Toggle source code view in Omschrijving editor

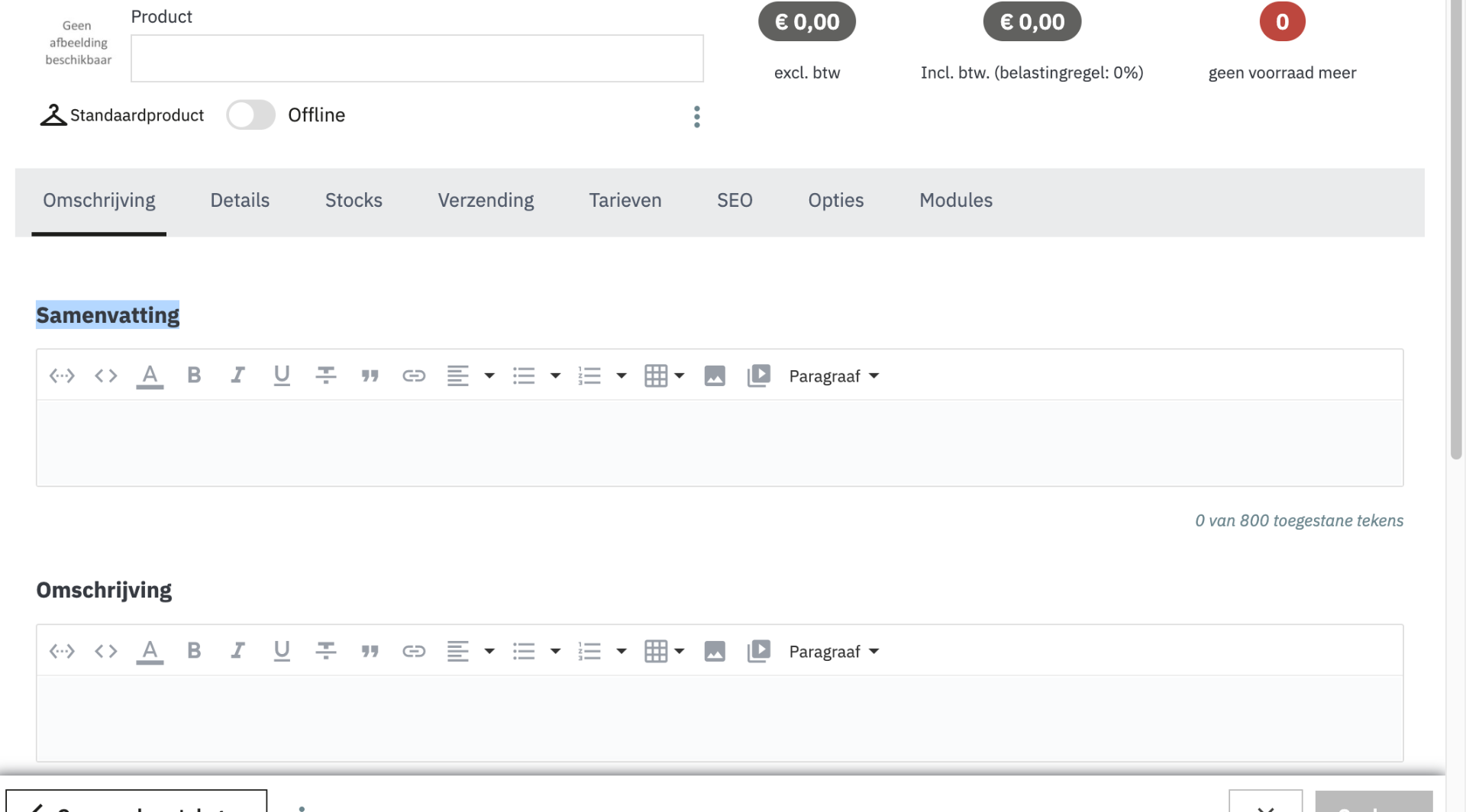106,651
